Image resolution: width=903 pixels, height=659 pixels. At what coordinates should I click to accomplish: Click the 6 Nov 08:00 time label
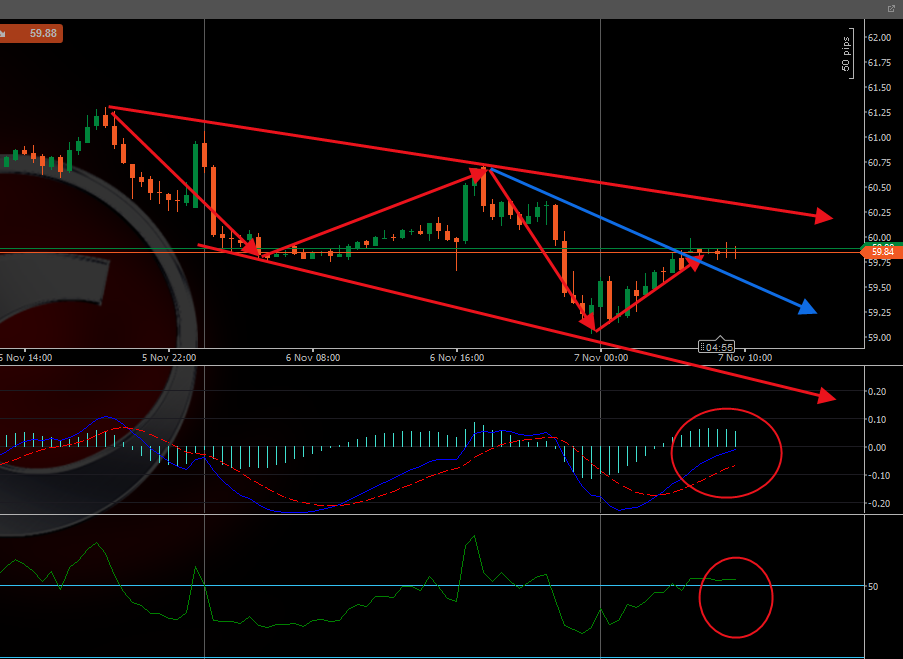pyautogui.click(x=313, y=358)
